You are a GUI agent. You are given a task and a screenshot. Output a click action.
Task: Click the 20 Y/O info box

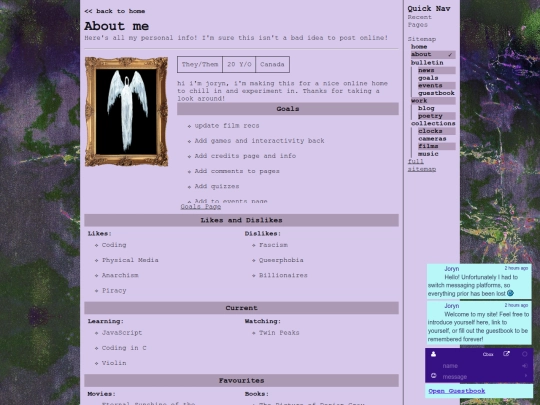pos(239,64)
